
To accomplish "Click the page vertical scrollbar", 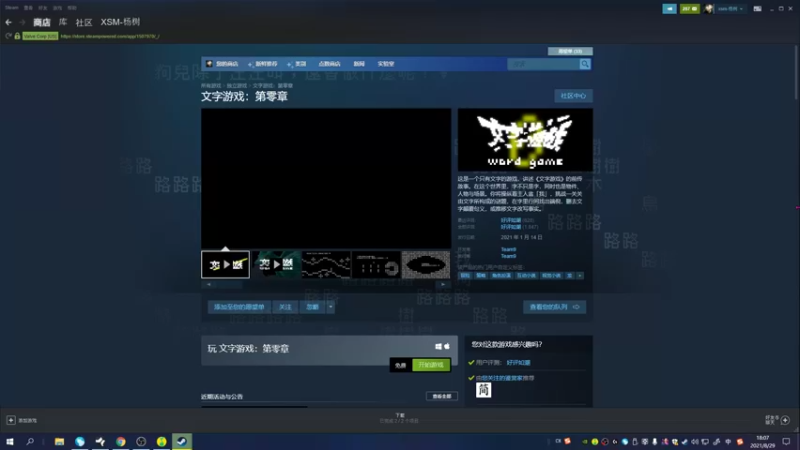I will 796,71.
